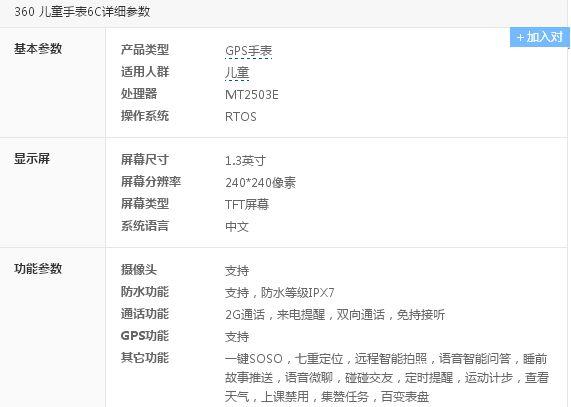571x407 pixels.
Task: Select the 基本参数 section heading
Action: point(38,48)
